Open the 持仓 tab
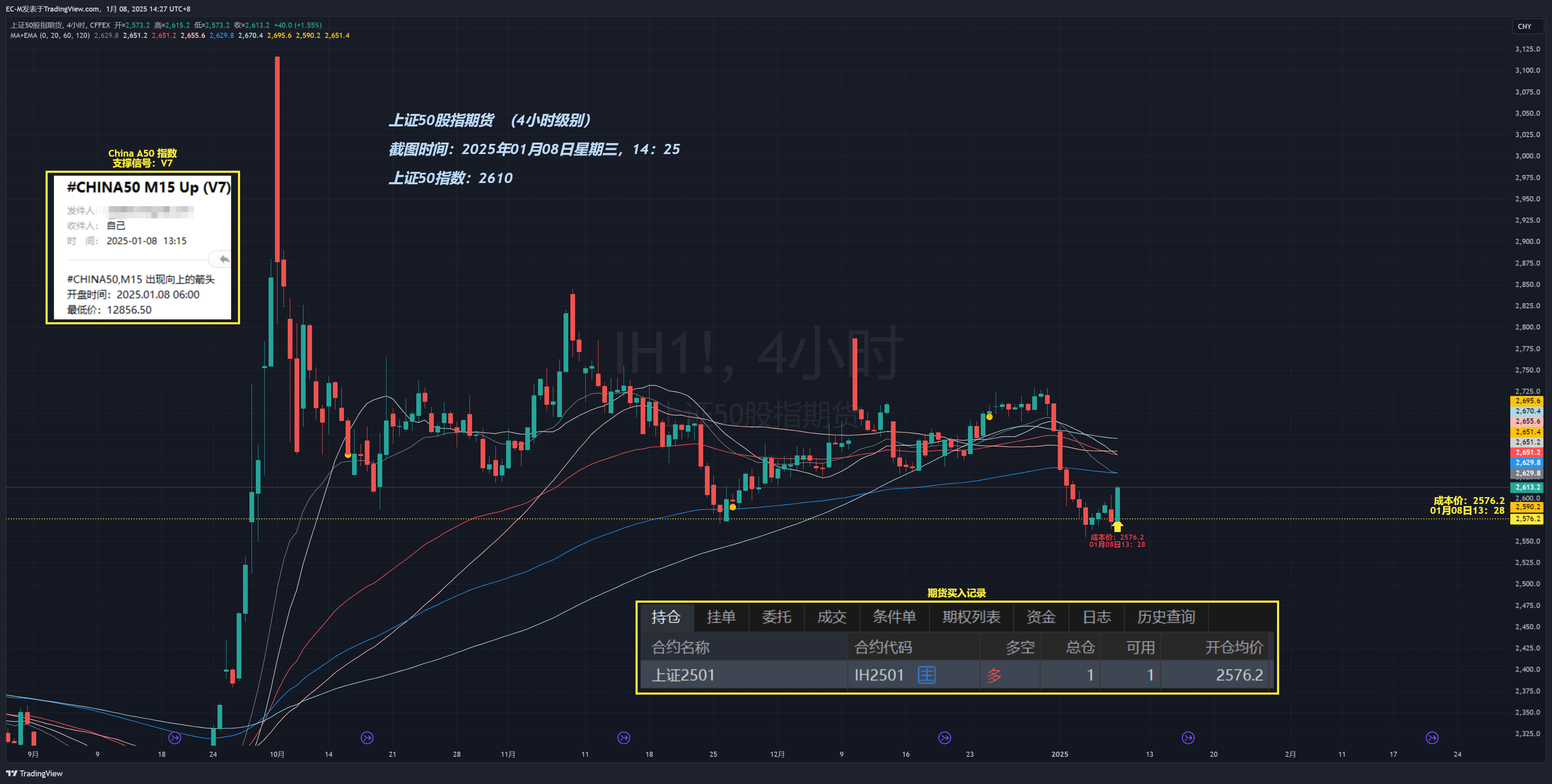 point(666,617)
